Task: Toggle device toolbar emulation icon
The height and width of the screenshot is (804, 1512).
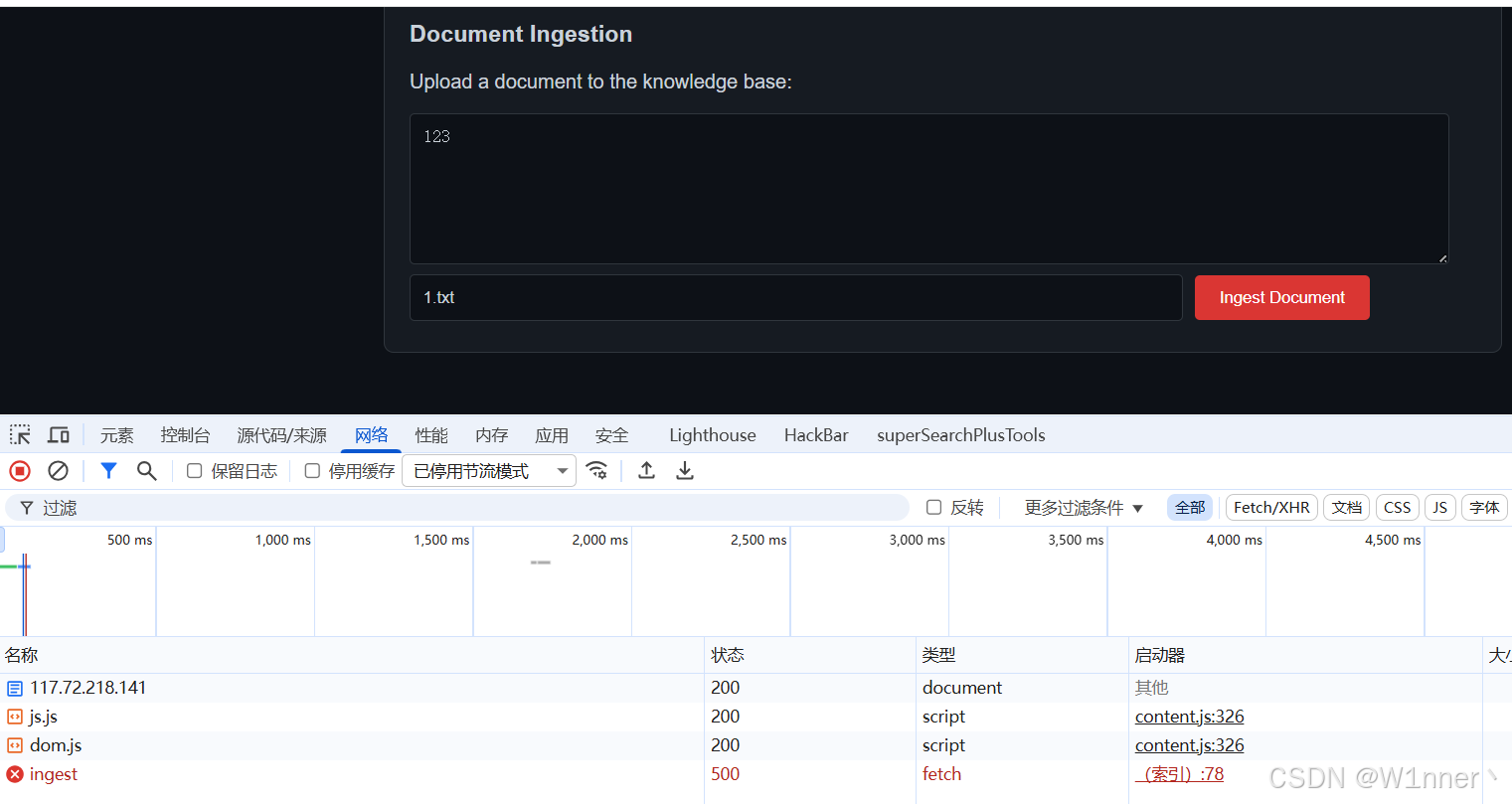Action: pos(59,435)
